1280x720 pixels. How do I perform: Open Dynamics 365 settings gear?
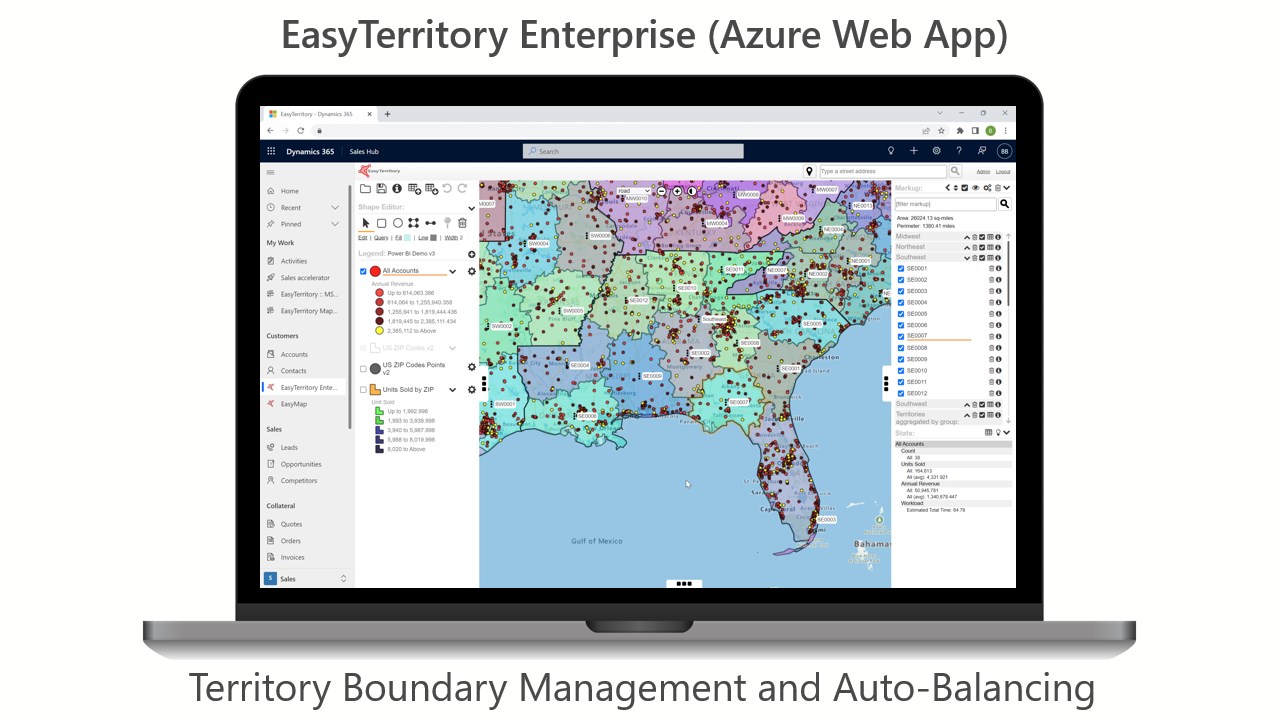[x=937, y=151]
